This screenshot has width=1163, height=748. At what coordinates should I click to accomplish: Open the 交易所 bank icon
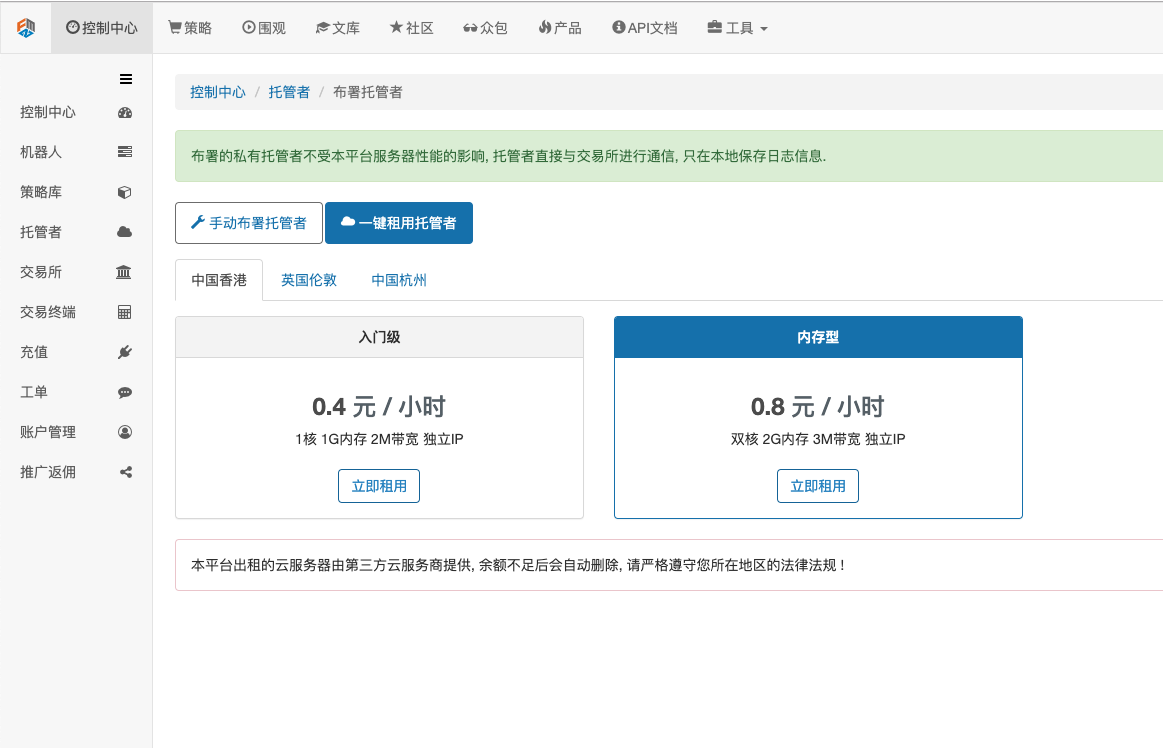124,272
